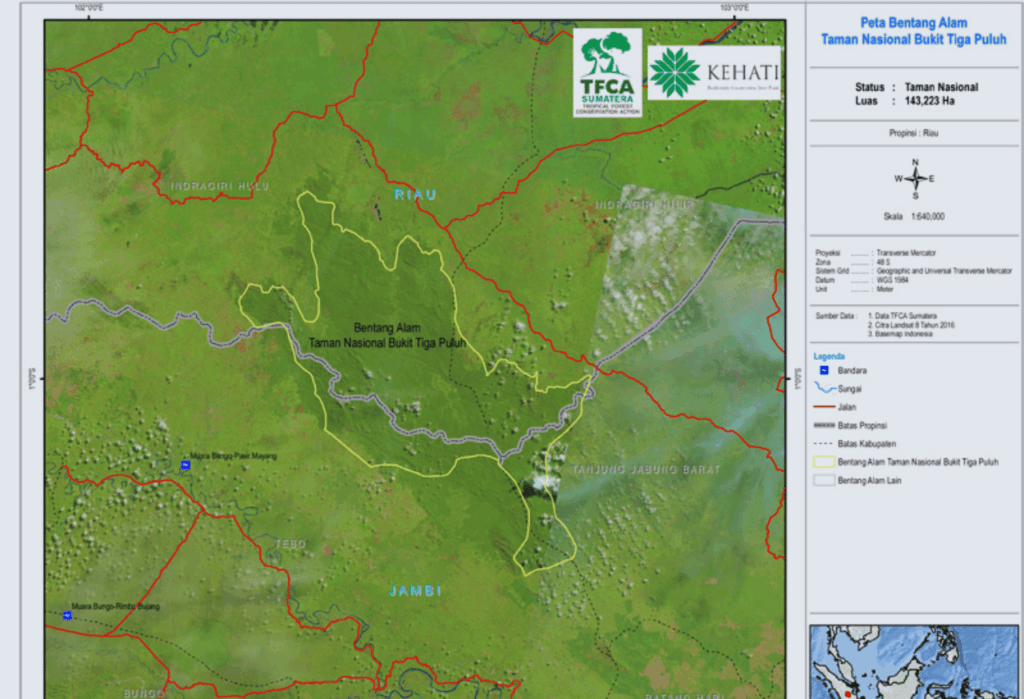Select the Bandara airport icon in legend
The image size is (1024, 699).
(823, 371)
